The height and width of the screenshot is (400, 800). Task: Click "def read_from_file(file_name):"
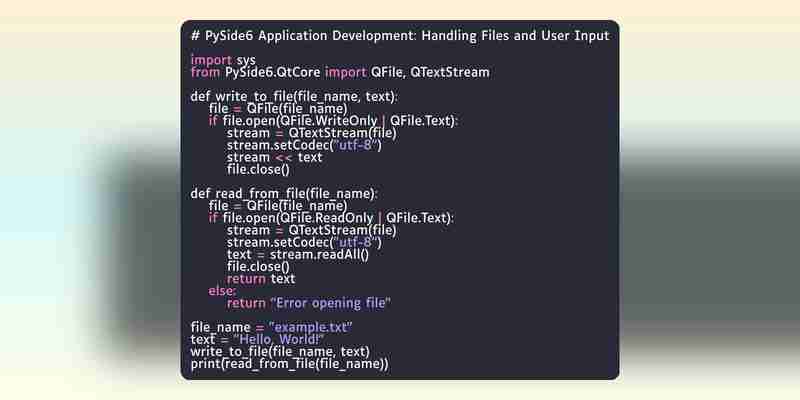point(284,194)
